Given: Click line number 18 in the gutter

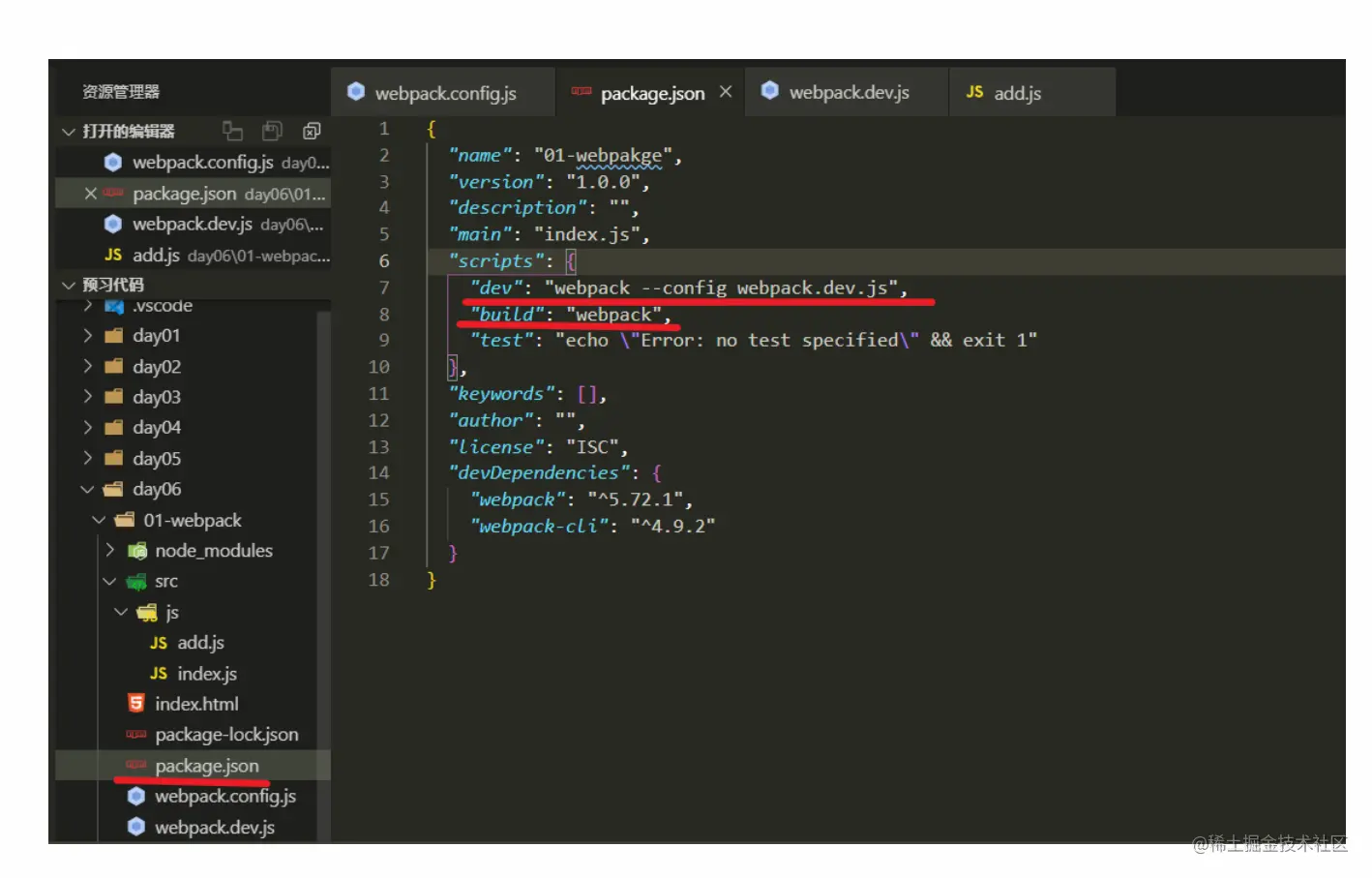Looking at the screenshot, I should click(x=379, y=580).
